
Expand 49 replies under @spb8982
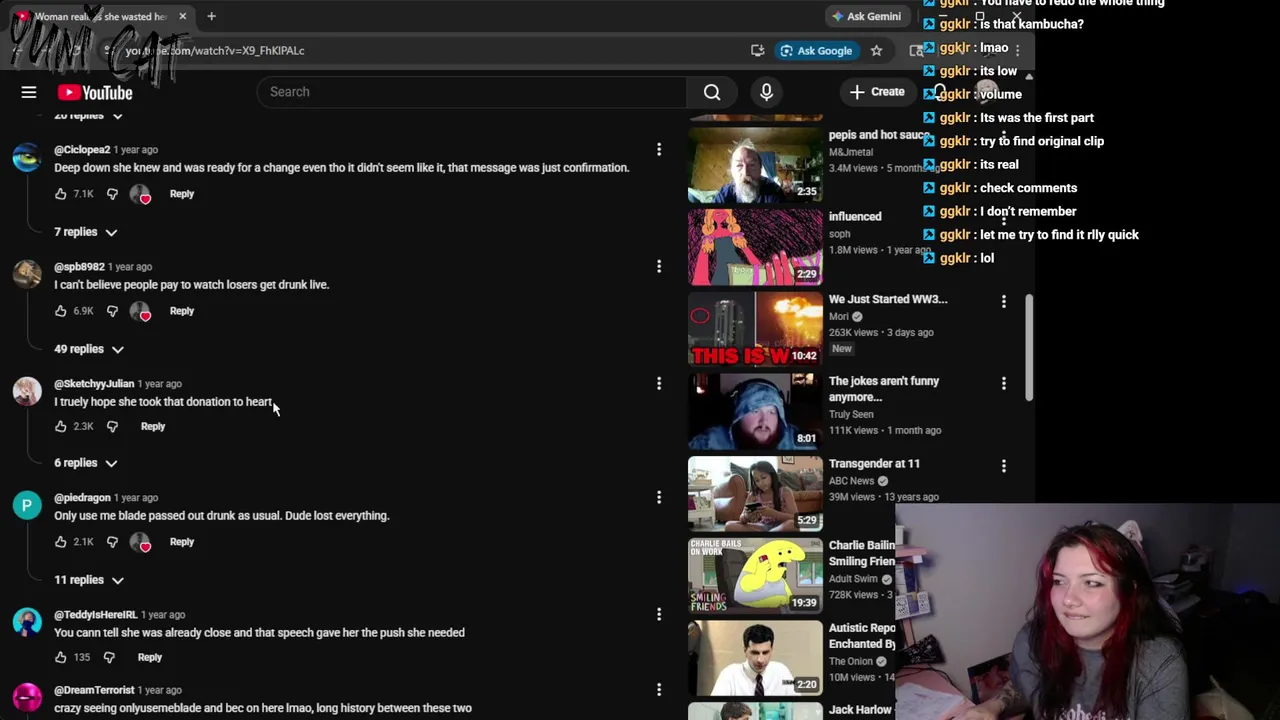click(88, 349)
